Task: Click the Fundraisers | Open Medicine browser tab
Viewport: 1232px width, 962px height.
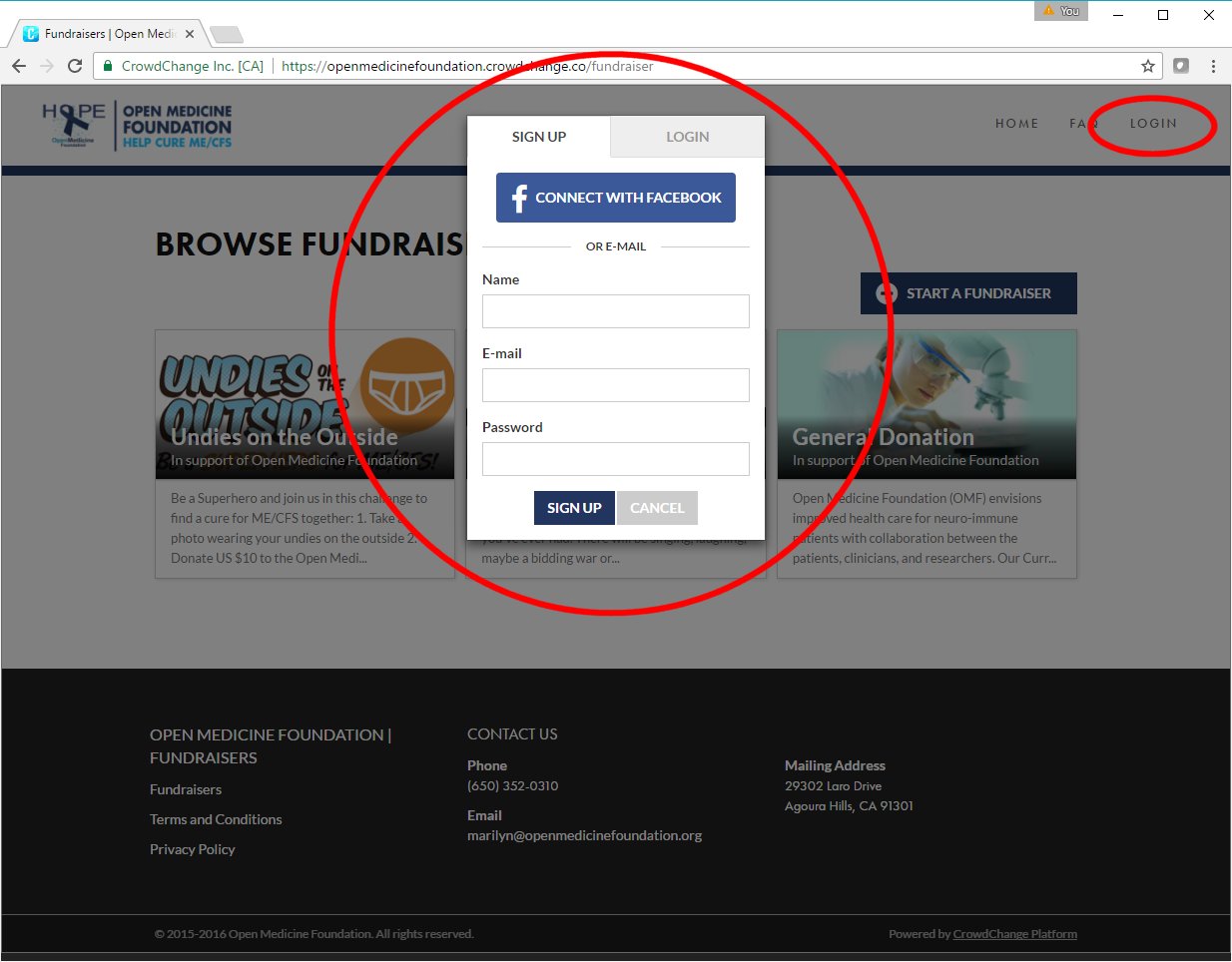Action: coord(110,34)
